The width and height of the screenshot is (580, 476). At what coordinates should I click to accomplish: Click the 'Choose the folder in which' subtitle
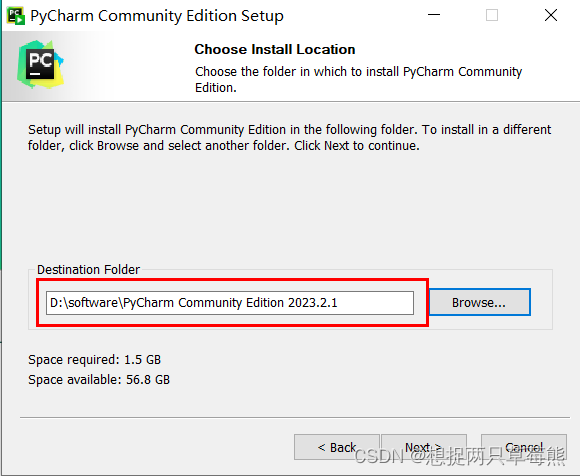point(358,80)
